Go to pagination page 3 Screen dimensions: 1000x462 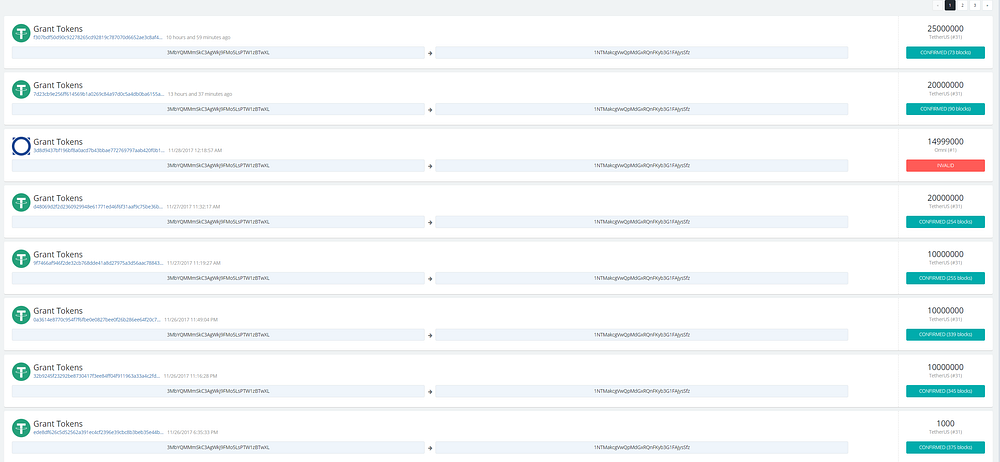(974, 5)
